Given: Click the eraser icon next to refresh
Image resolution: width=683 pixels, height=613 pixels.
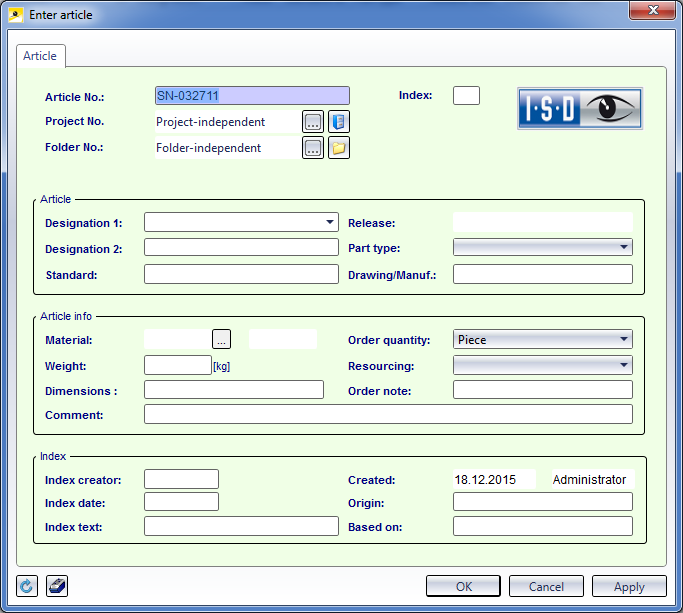Looking at the screenshot, I should pos(57,586).
